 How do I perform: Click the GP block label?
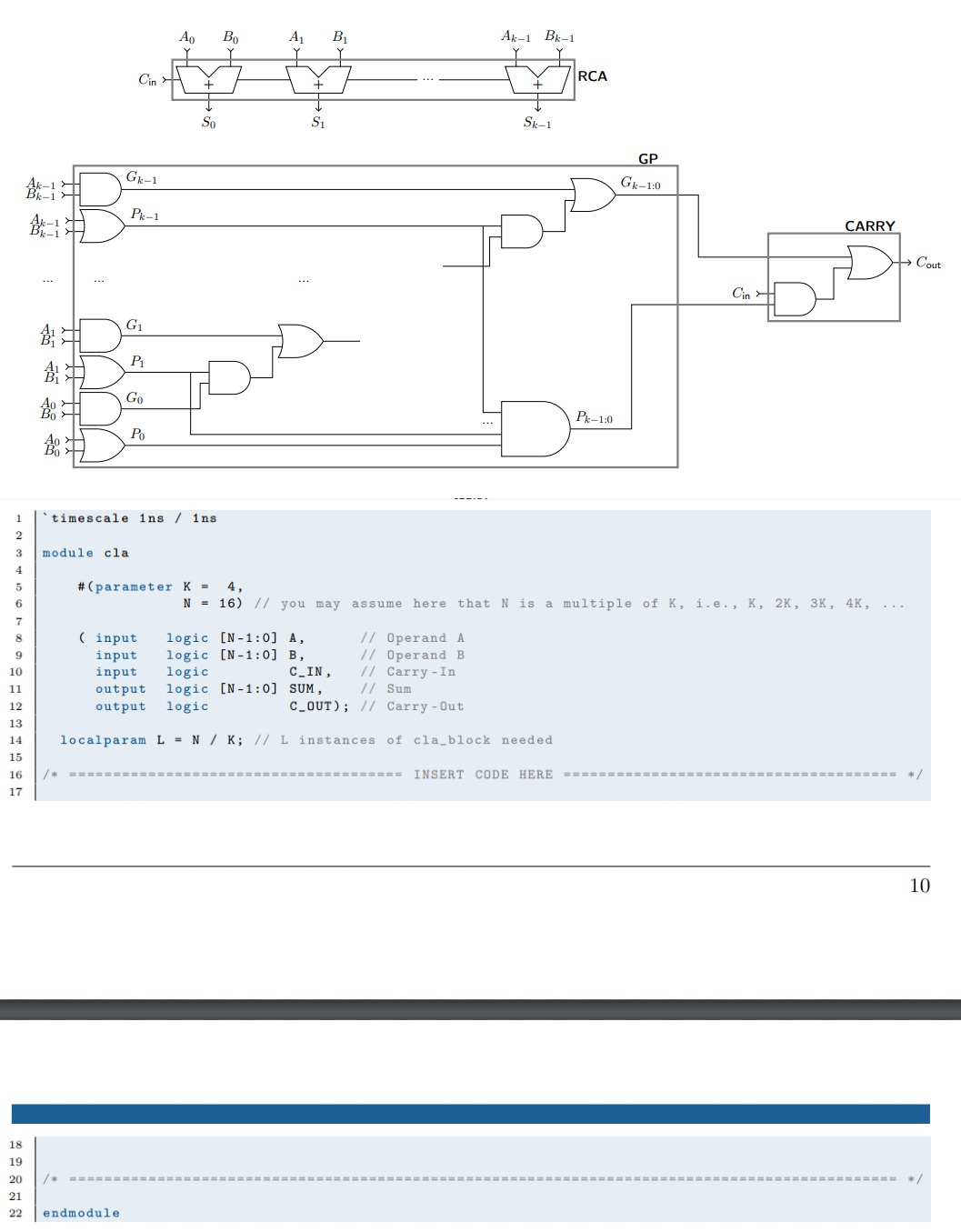pyautogui.click(x=648, y=157)
